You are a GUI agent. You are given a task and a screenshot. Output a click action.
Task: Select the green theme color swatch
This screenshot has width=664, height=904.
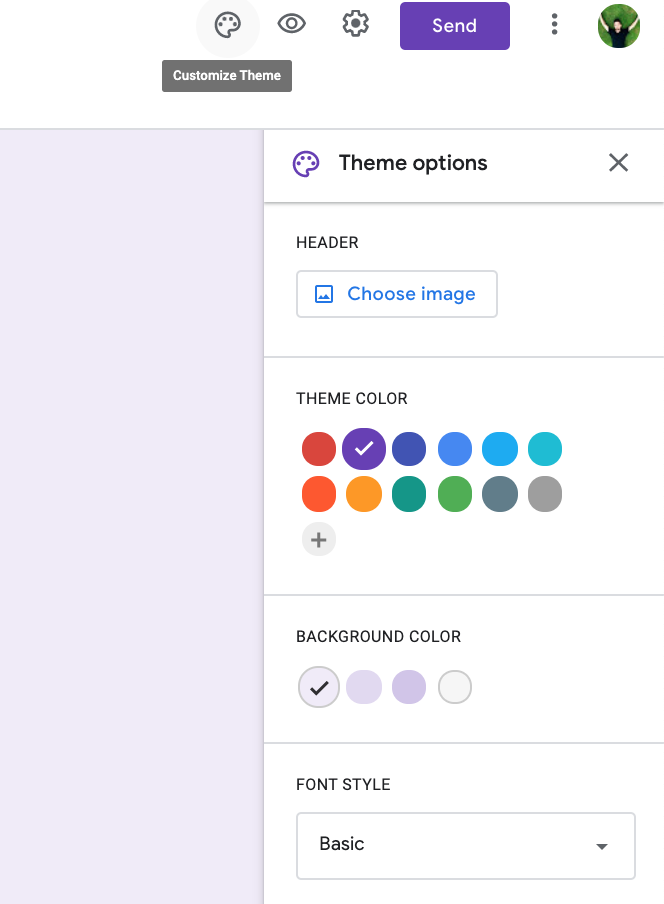455,494
